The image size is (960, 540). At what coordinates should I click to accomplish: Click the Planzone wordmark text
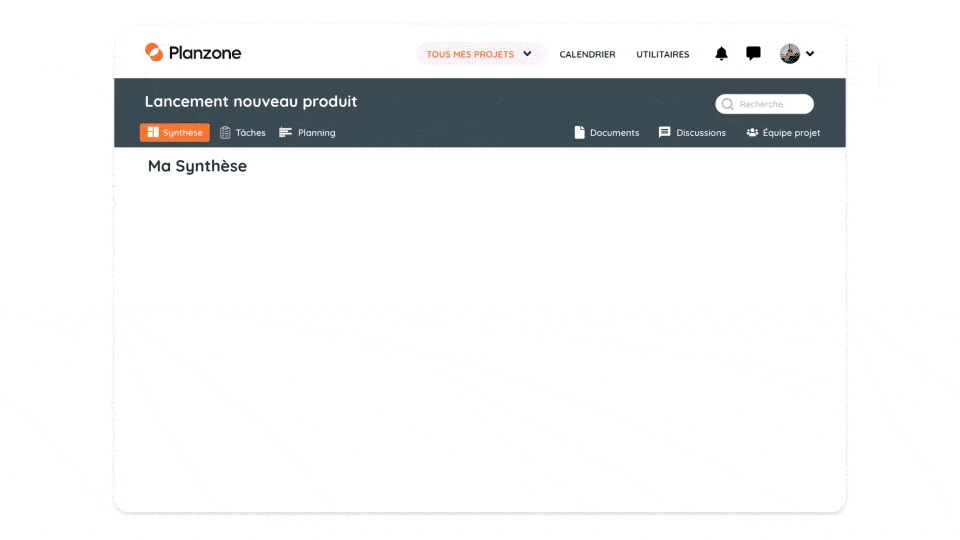[205, 53]
